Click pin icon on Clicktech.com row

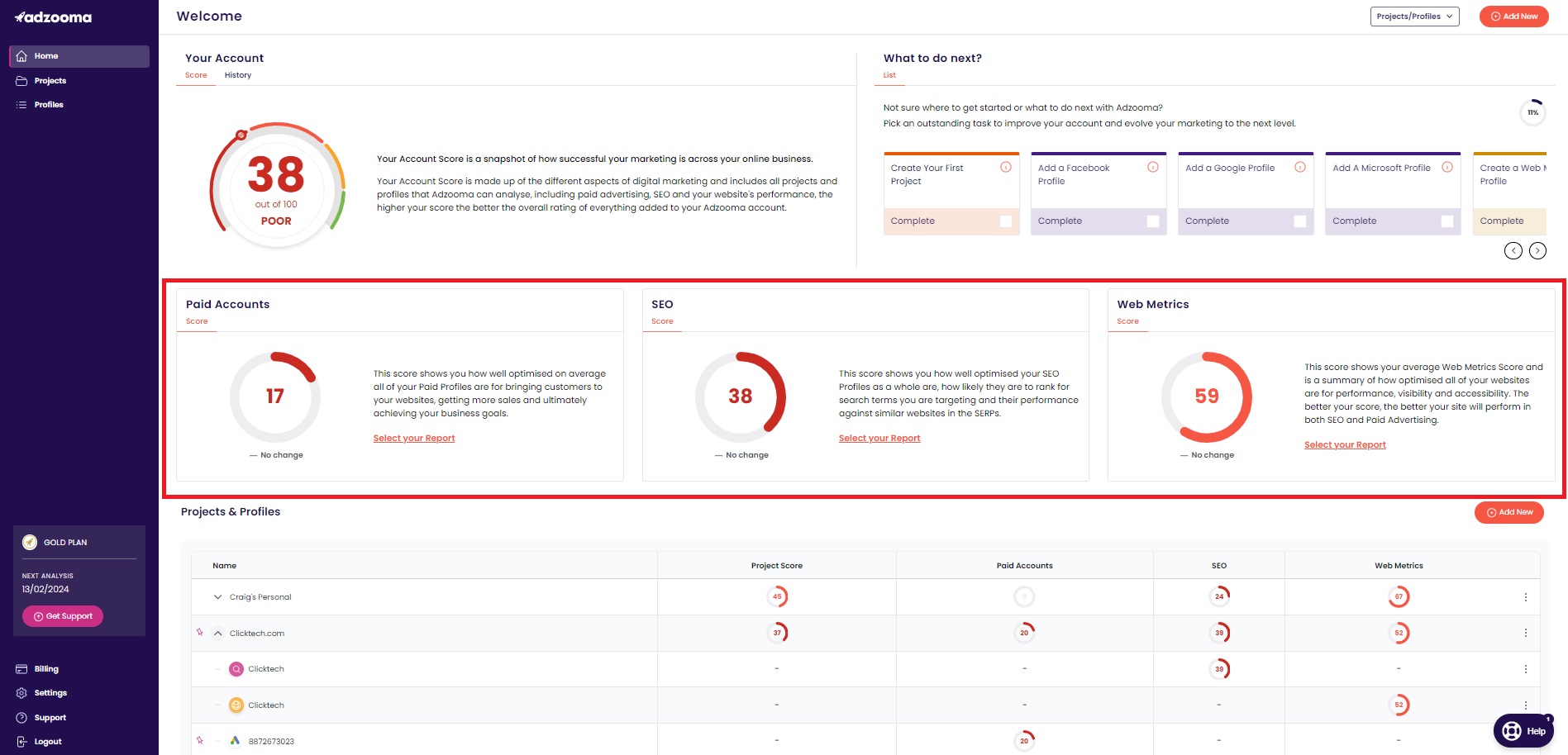pos(200,633)
